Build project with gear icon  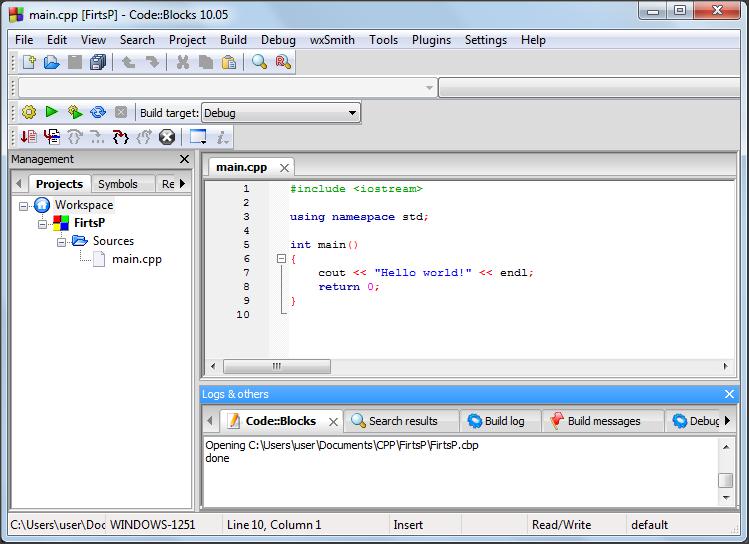coord(29,112)
